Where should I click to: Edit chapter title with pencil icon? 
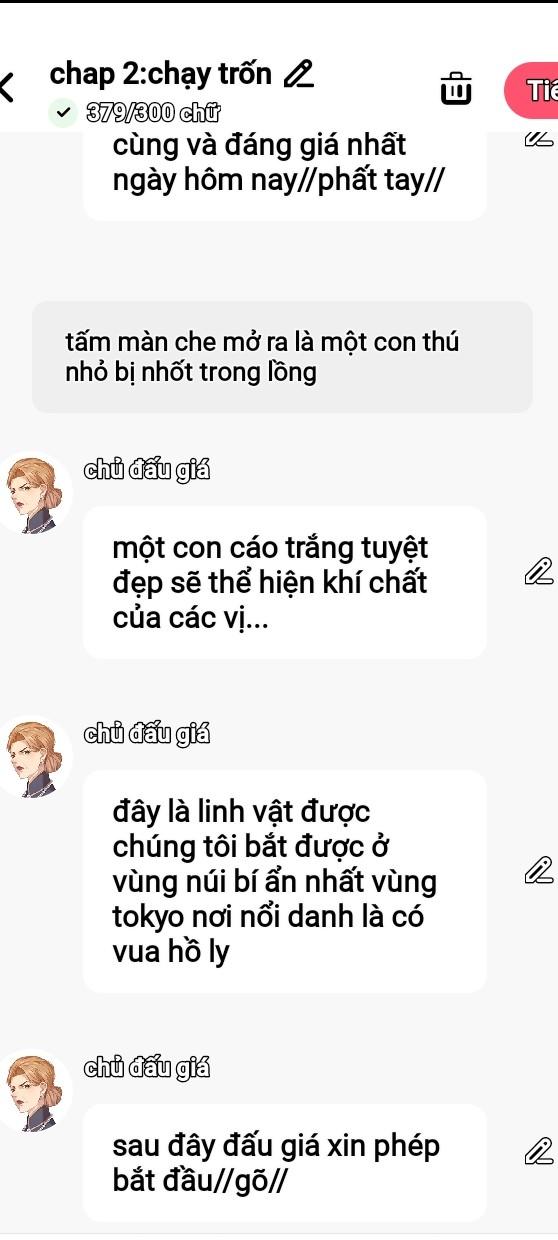click(298, 74)
